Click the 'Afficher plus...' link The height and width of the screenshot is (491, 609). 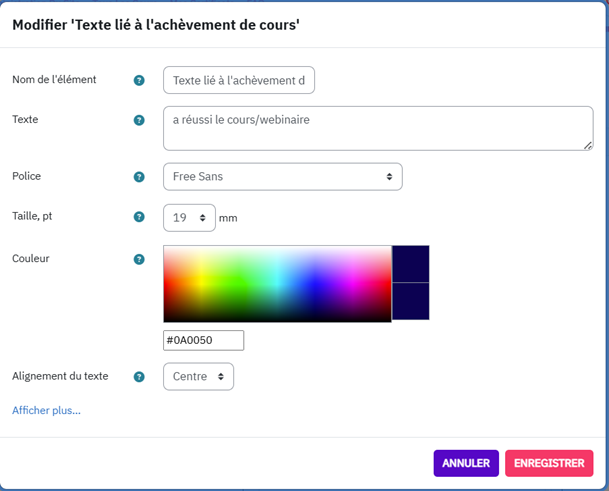coord(46,410)
